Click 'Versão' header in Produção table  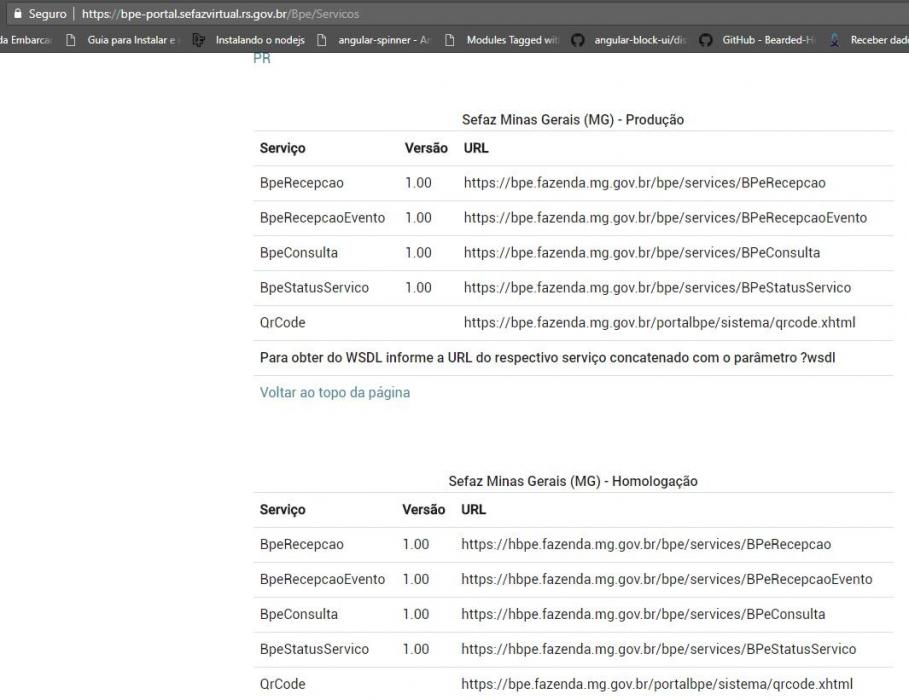(x=426, y=148)
